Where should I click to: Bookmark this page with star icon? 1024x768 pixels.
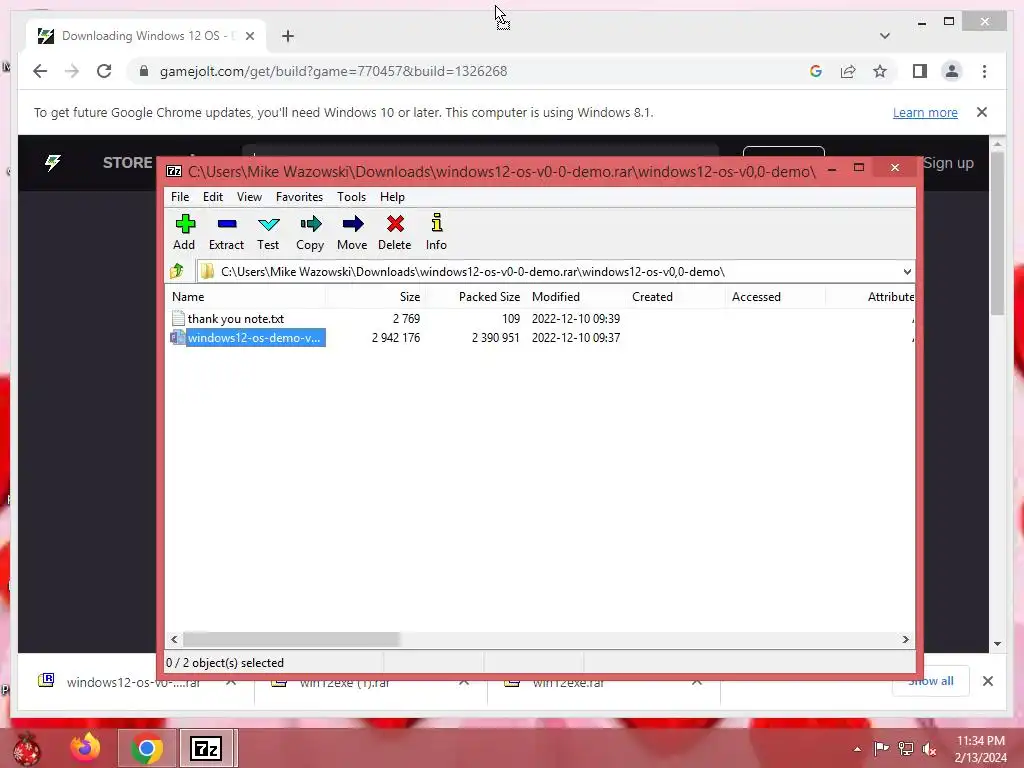(x=880, y=71)
